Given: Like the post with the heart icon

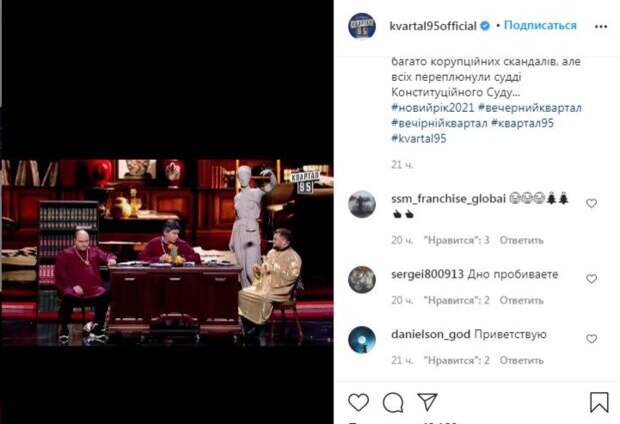Looking at the screenshot, I should coord(358,402).
